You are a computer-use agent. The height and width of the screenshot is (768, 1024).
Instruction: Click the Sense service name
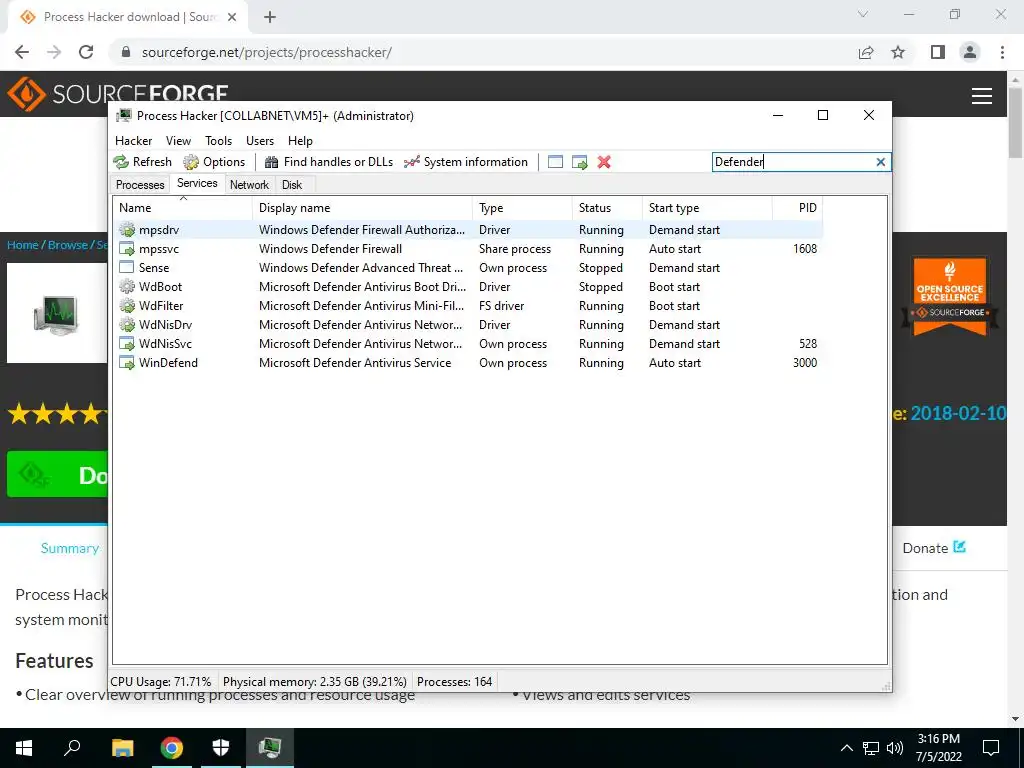154,268
